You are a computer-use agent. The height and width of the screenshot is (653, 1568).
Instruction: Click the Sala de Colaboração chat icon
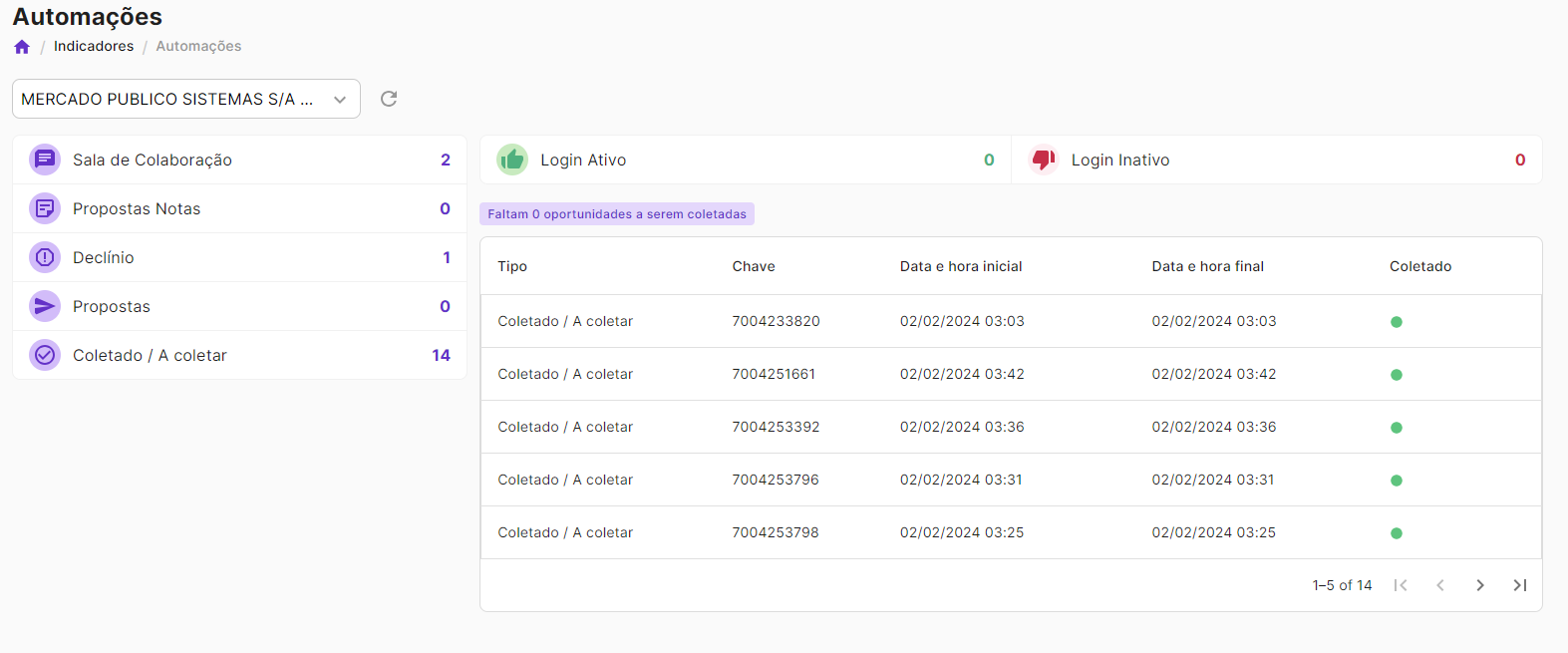click(x=45, y=160)
